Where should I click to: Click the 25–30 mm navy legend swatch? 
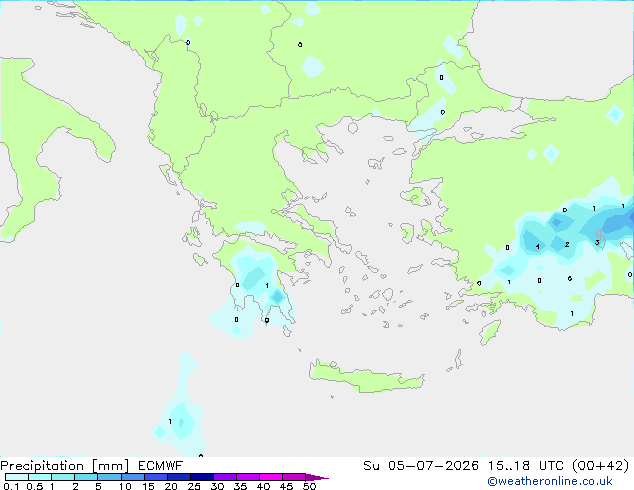[201, 477]
